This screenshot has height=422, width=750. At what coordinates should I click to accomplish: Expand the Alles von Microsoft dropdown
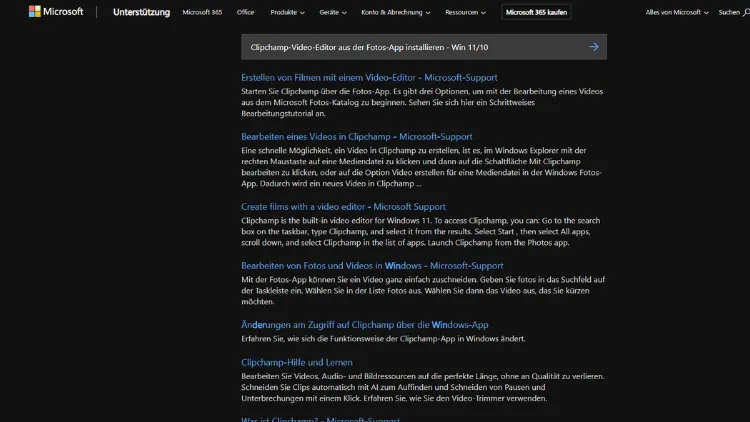click(x=677, y=12)
